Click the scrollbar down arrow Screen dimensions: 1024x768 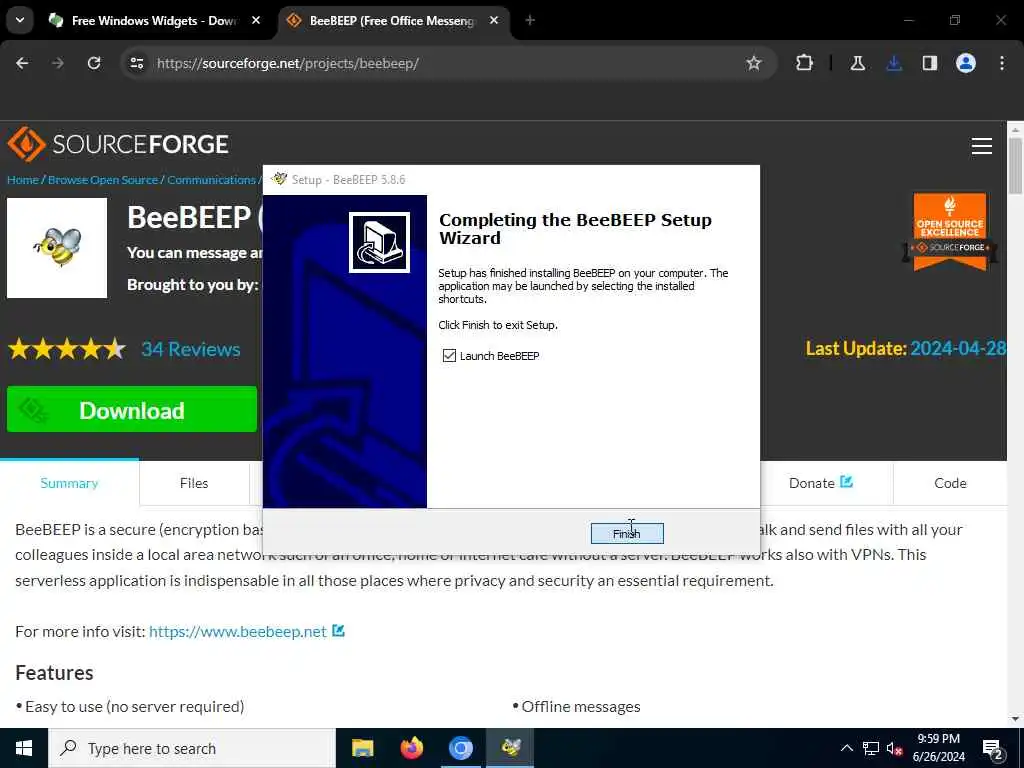pyautogui.click(x=1016, y=719)
